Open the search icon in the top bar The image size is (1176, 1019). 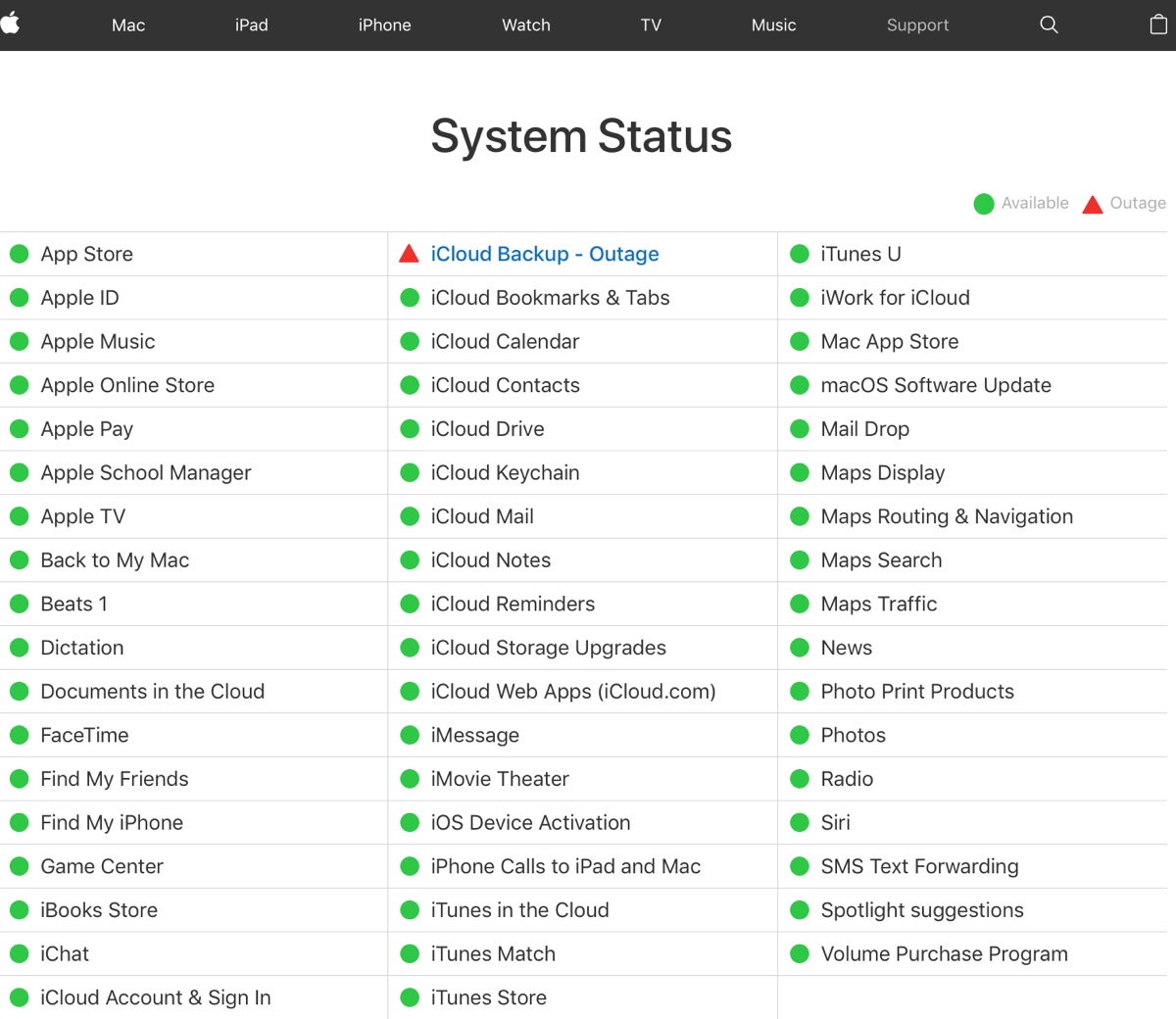pos(1048,24)
